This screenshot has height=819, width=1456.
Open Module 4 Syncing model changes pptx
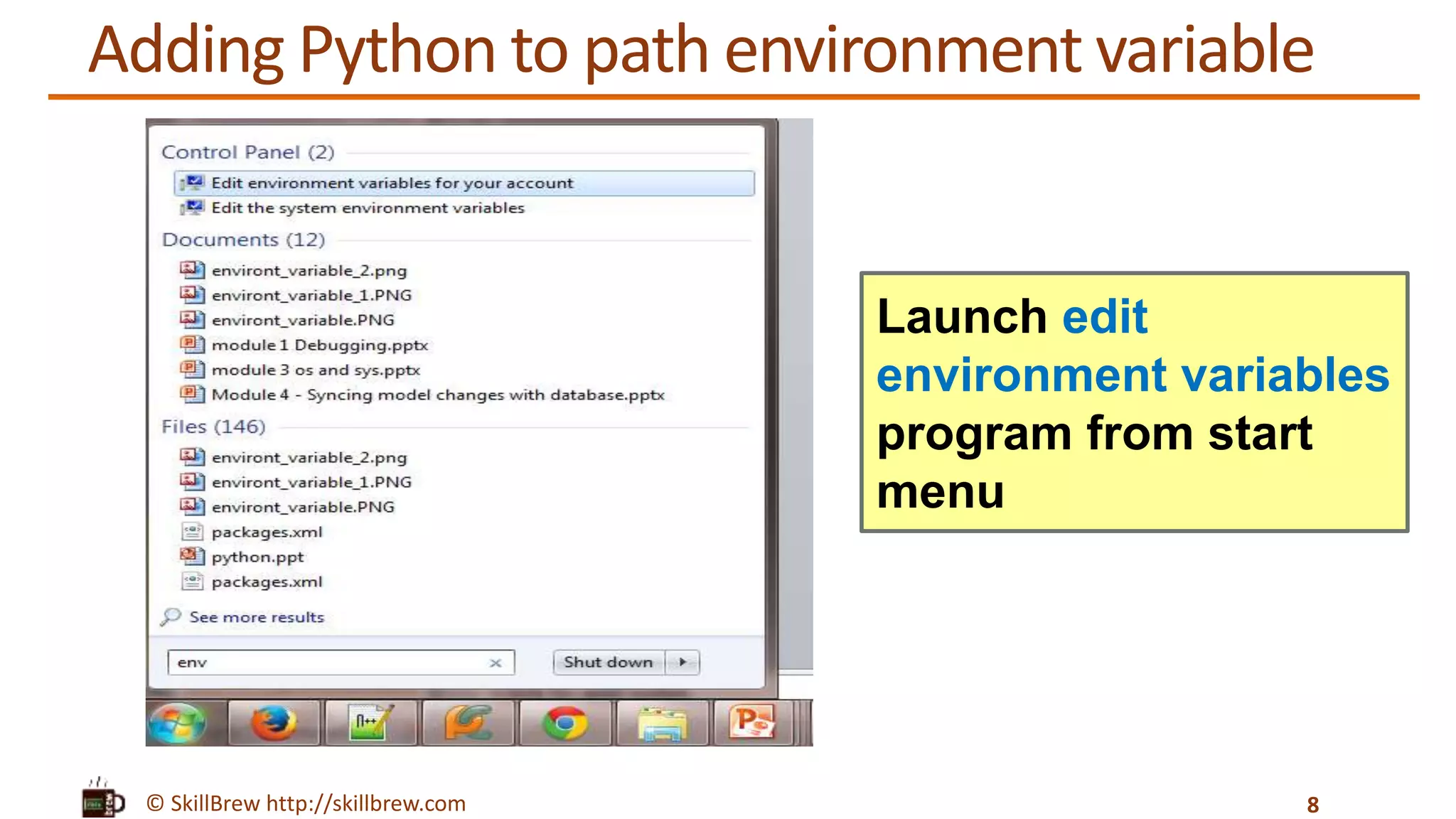[x=437, y=395]
